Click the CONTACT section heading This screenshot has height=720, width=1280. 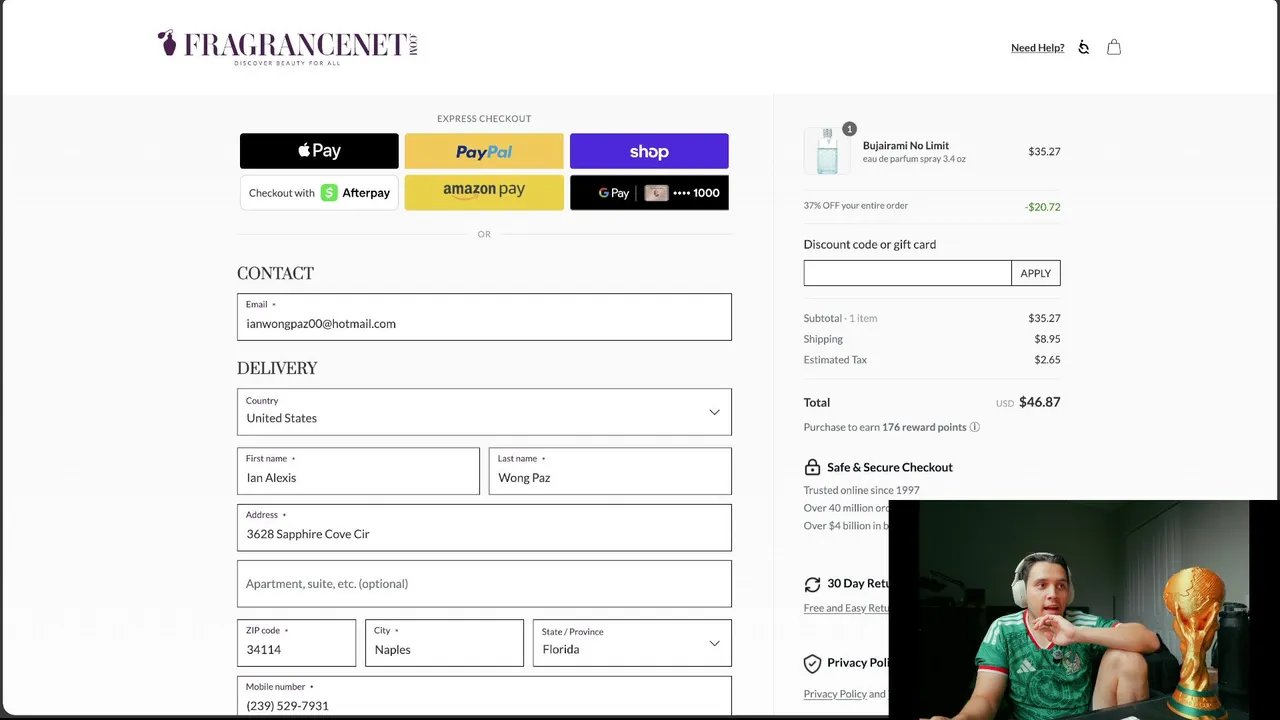(x=275, y=273)
